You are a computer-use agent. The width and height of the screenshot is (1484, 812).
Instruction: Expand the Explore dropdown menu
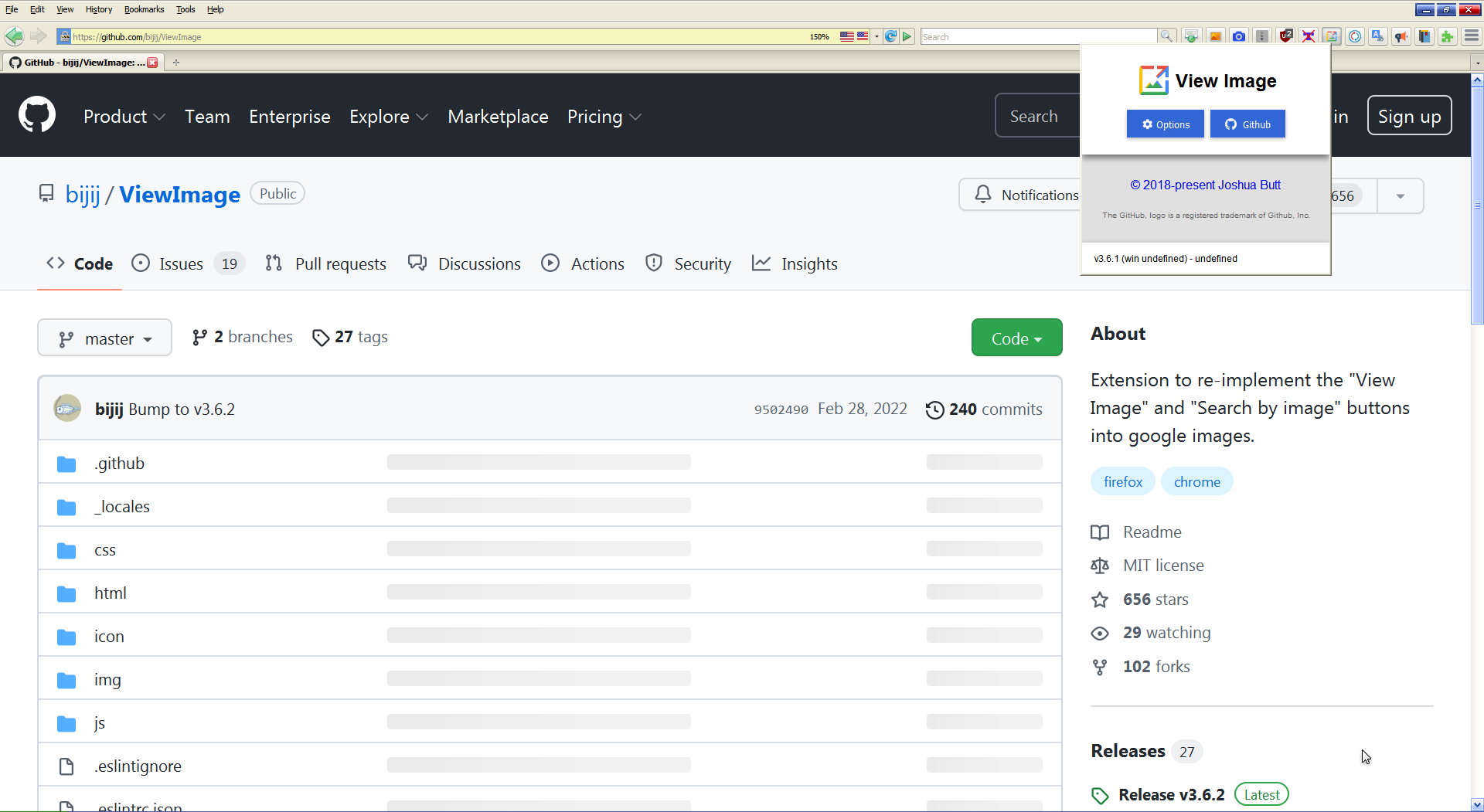coord(389,117)
